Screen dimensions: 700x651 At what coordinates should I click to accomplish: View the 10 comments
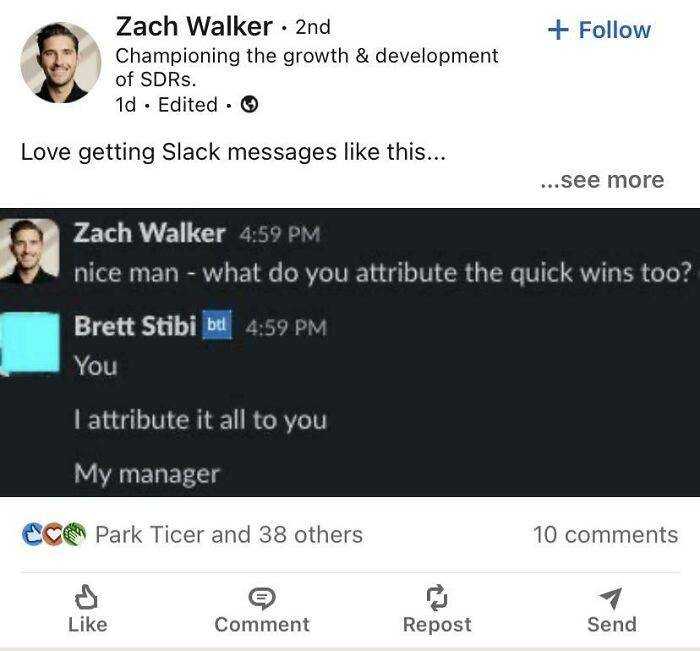tap(605, 535)
